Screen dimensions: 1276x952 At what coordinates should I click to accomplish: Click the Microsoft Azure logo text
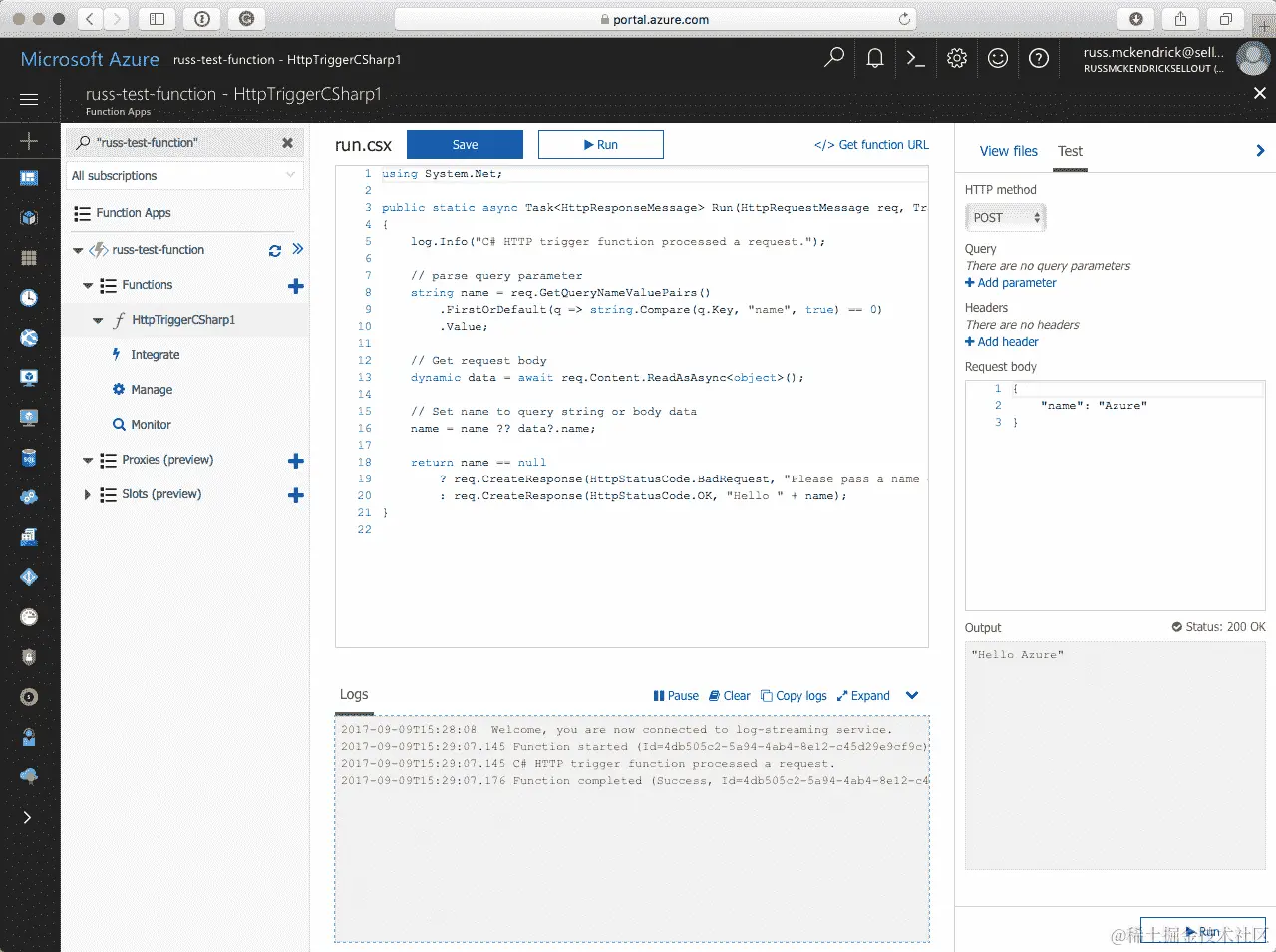coord(90,59)
